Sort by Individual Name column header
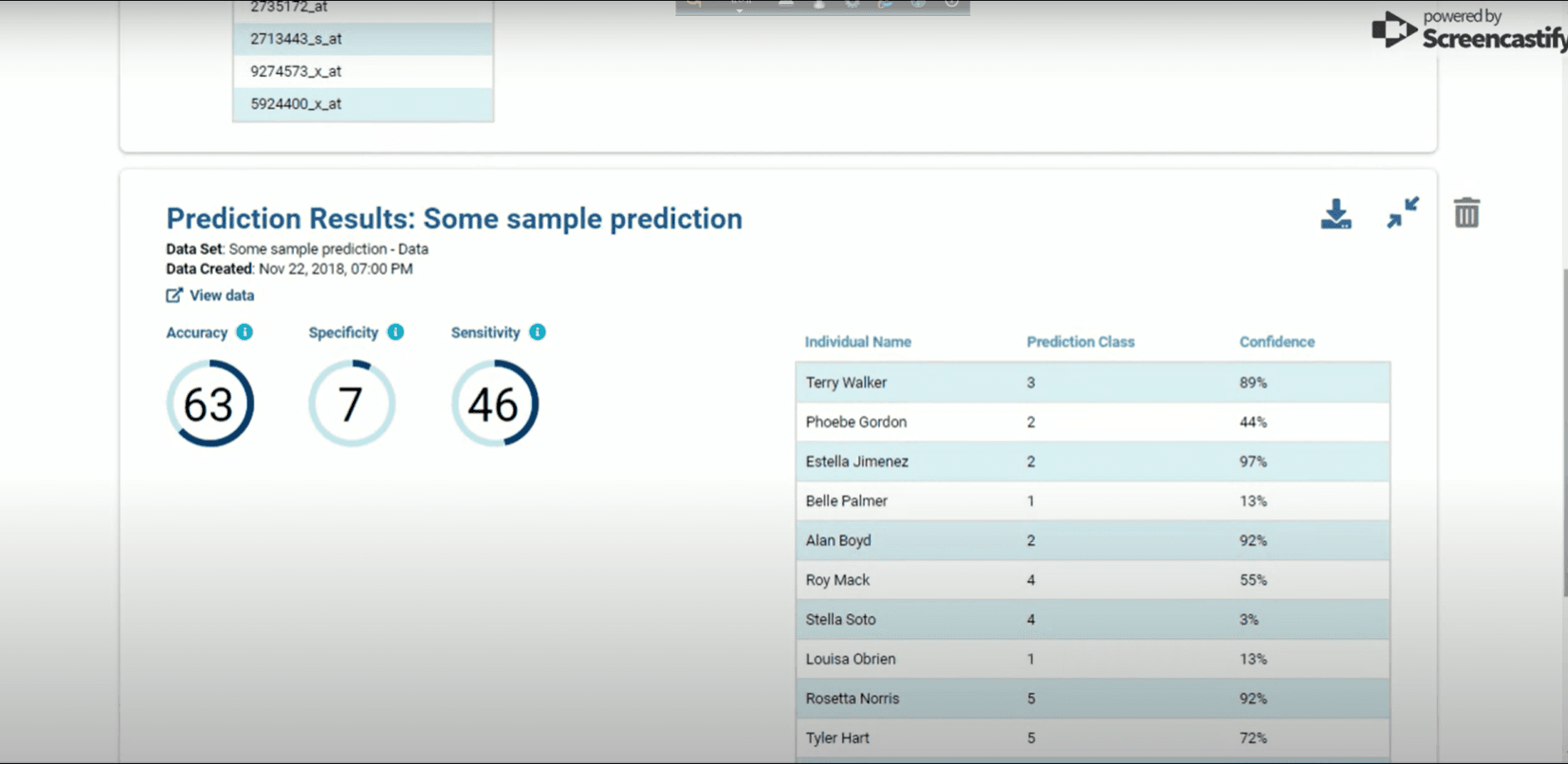 [x=858, y=341]
